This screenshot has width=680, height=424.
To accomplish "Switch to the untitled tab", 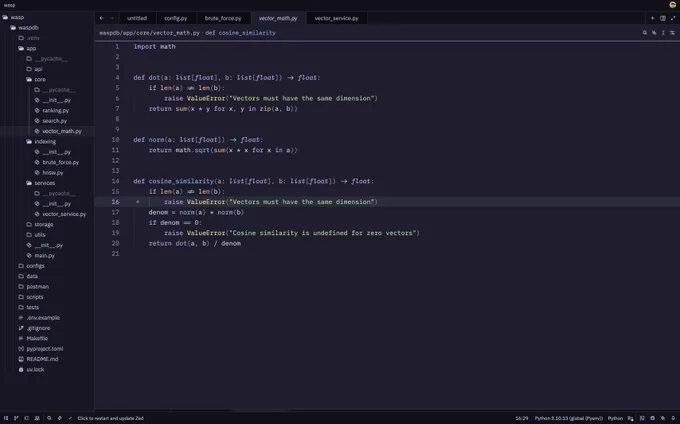I will (x=137, y=18).
